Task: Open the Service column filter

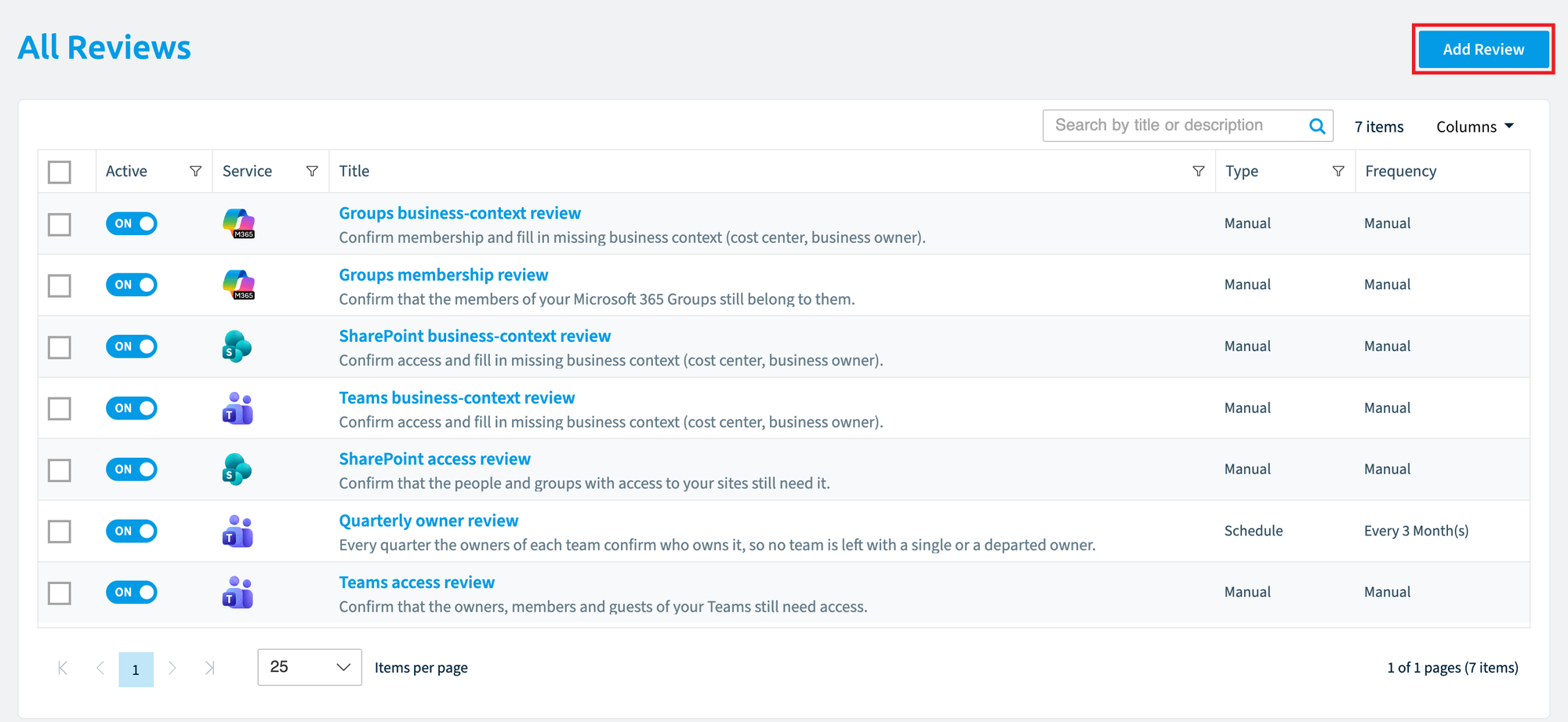Action: [312, 171]
